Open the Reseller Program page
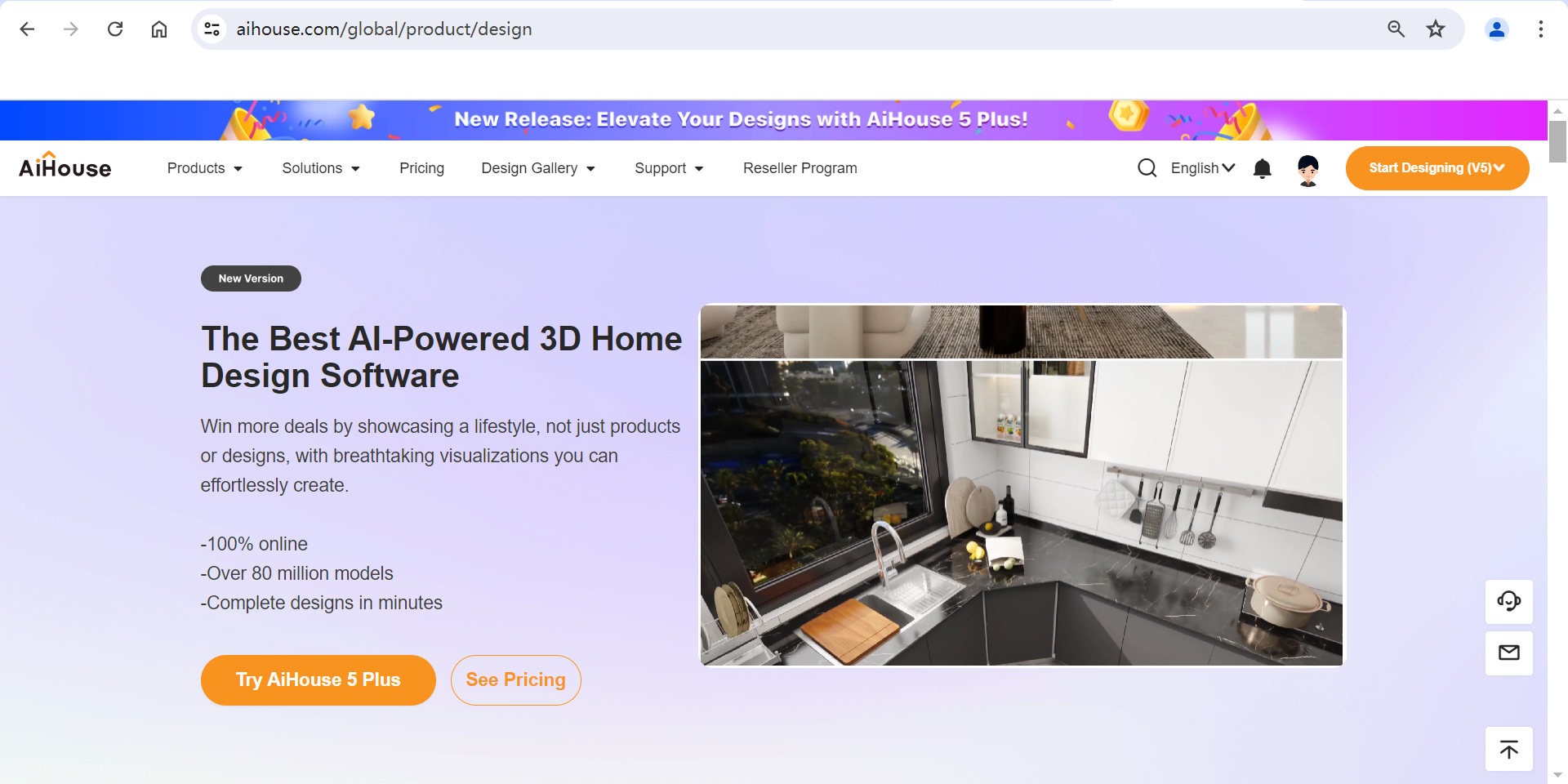This screenshot has height=784, width=1568. coord(800,168)
